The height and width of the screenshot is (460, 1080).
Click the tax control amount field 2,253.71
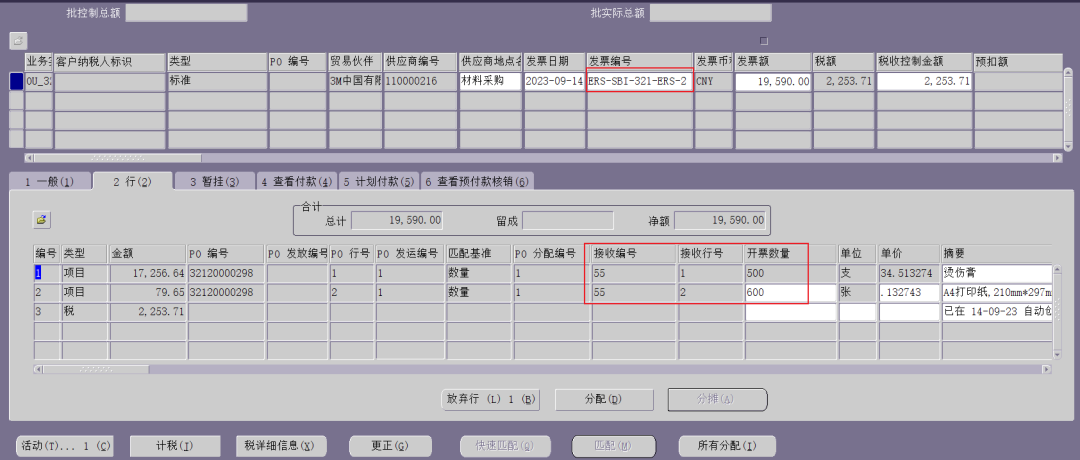(x=924, y=81)
